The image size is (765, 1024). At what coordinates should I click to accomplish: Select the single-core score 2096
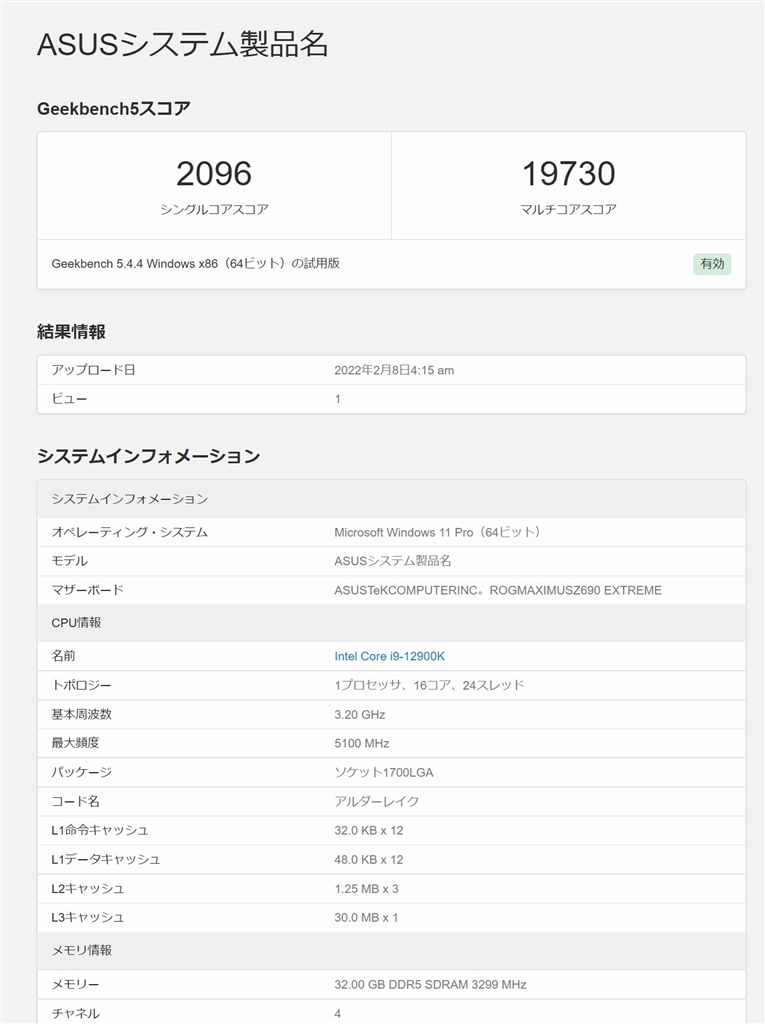coord(214,174)
